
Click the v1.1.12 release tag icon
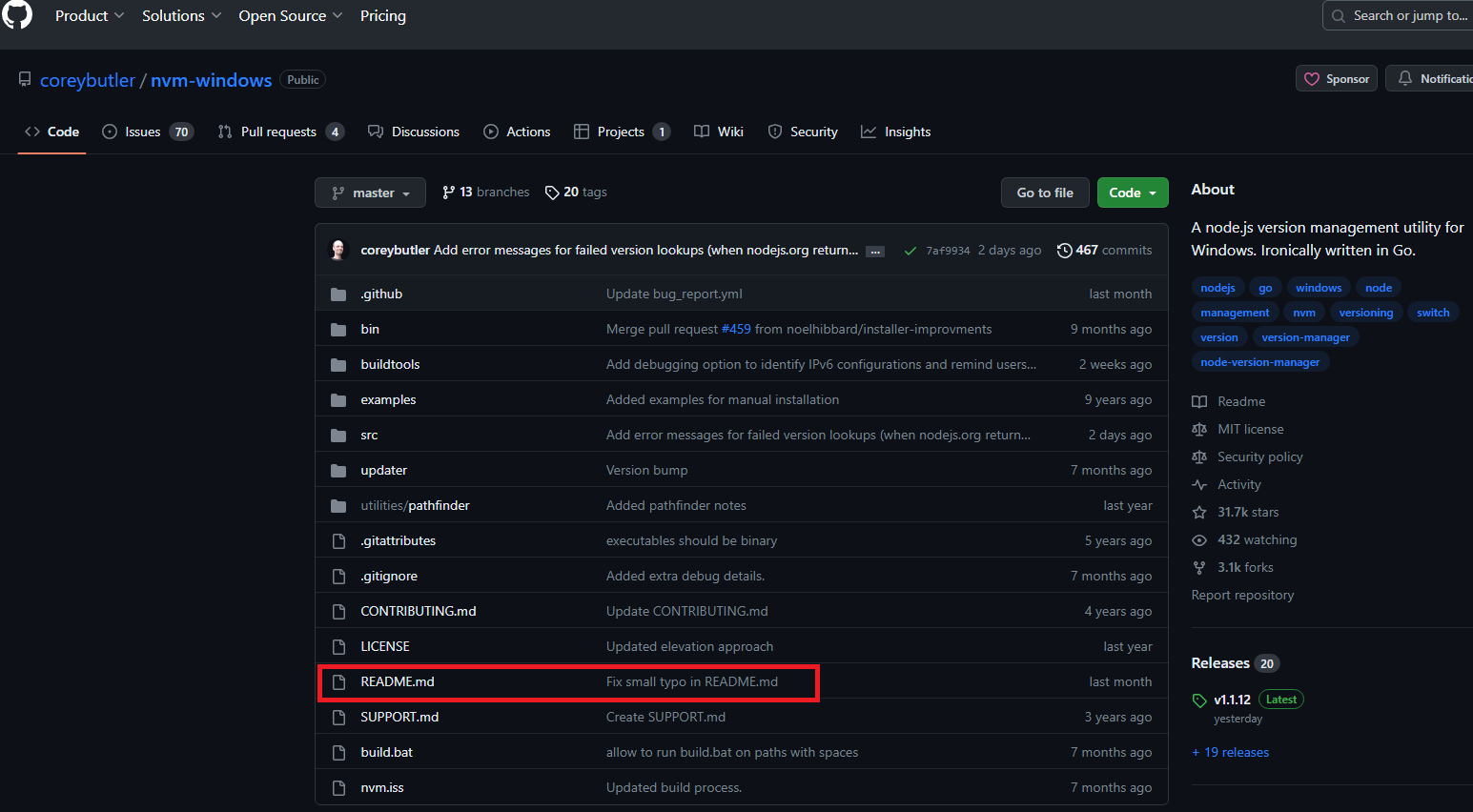[x=1199, y=700]
